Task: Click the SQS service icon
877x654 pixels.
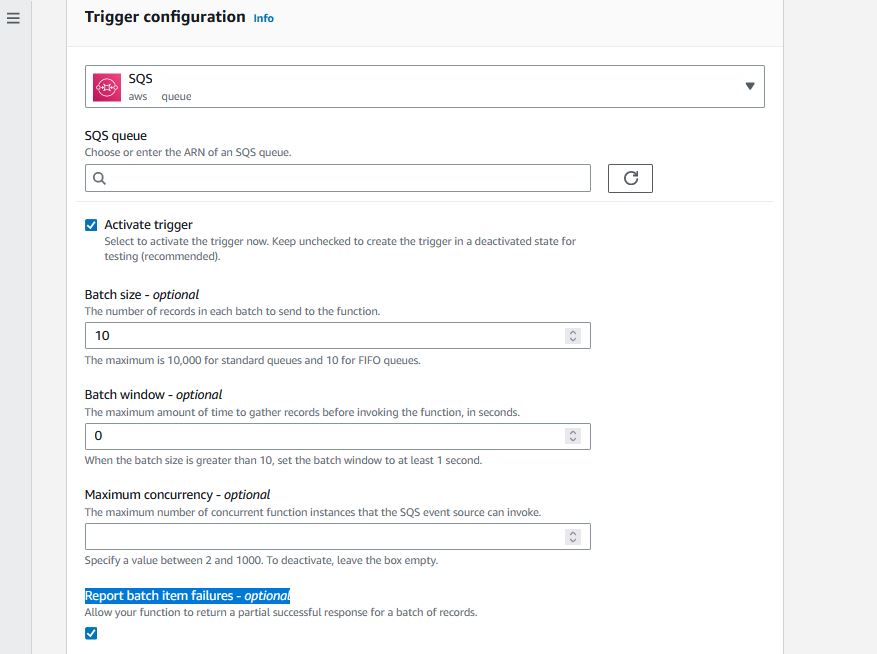Action: click(x=105, y=85)
